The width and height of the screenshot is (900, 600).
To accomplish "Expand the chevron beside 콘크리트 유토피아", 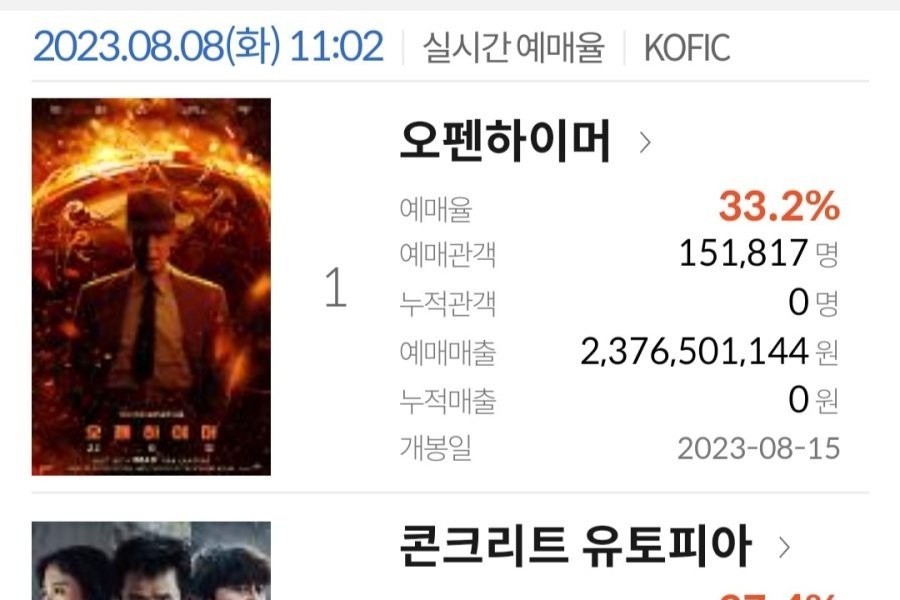I will [784, 547].
